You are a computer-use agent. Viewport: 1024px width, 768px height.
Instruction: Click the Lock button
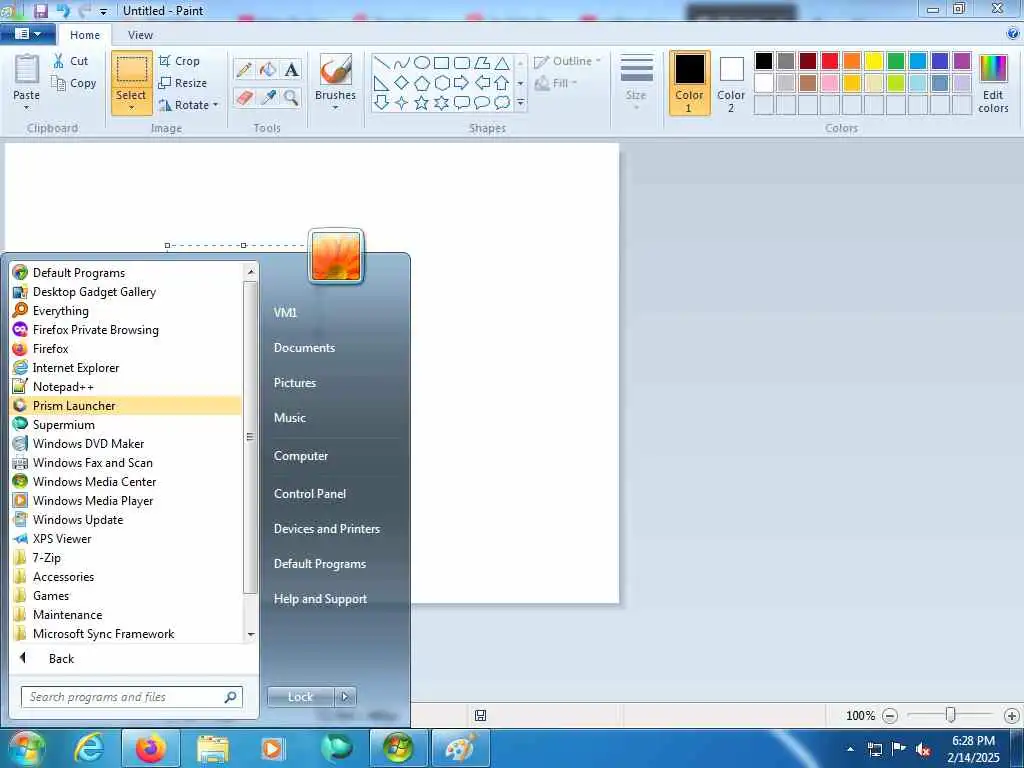click(300, 697)
